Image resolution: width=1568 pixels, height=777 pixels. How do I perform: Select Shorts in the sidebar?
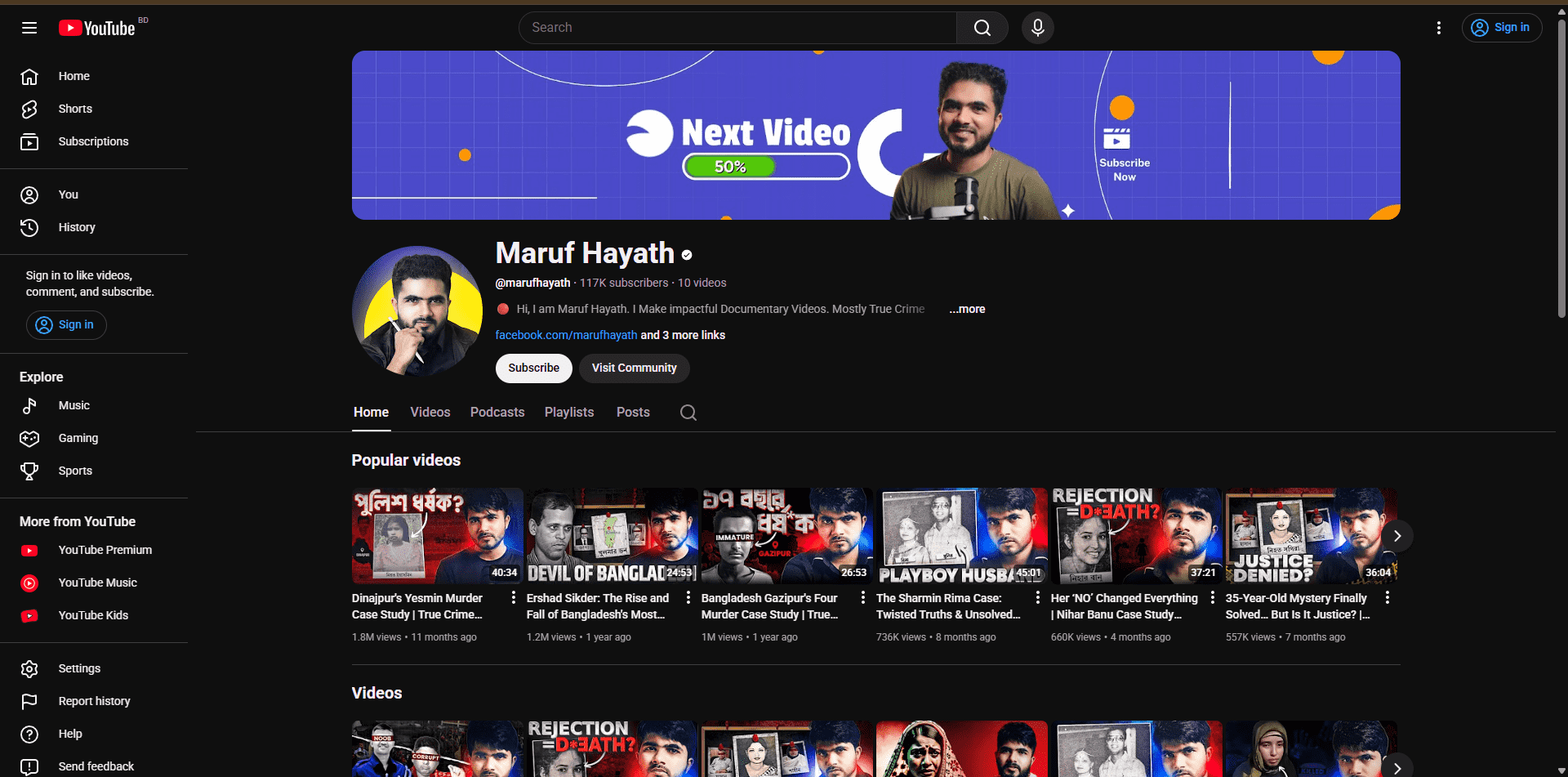(x=74, y=109)
